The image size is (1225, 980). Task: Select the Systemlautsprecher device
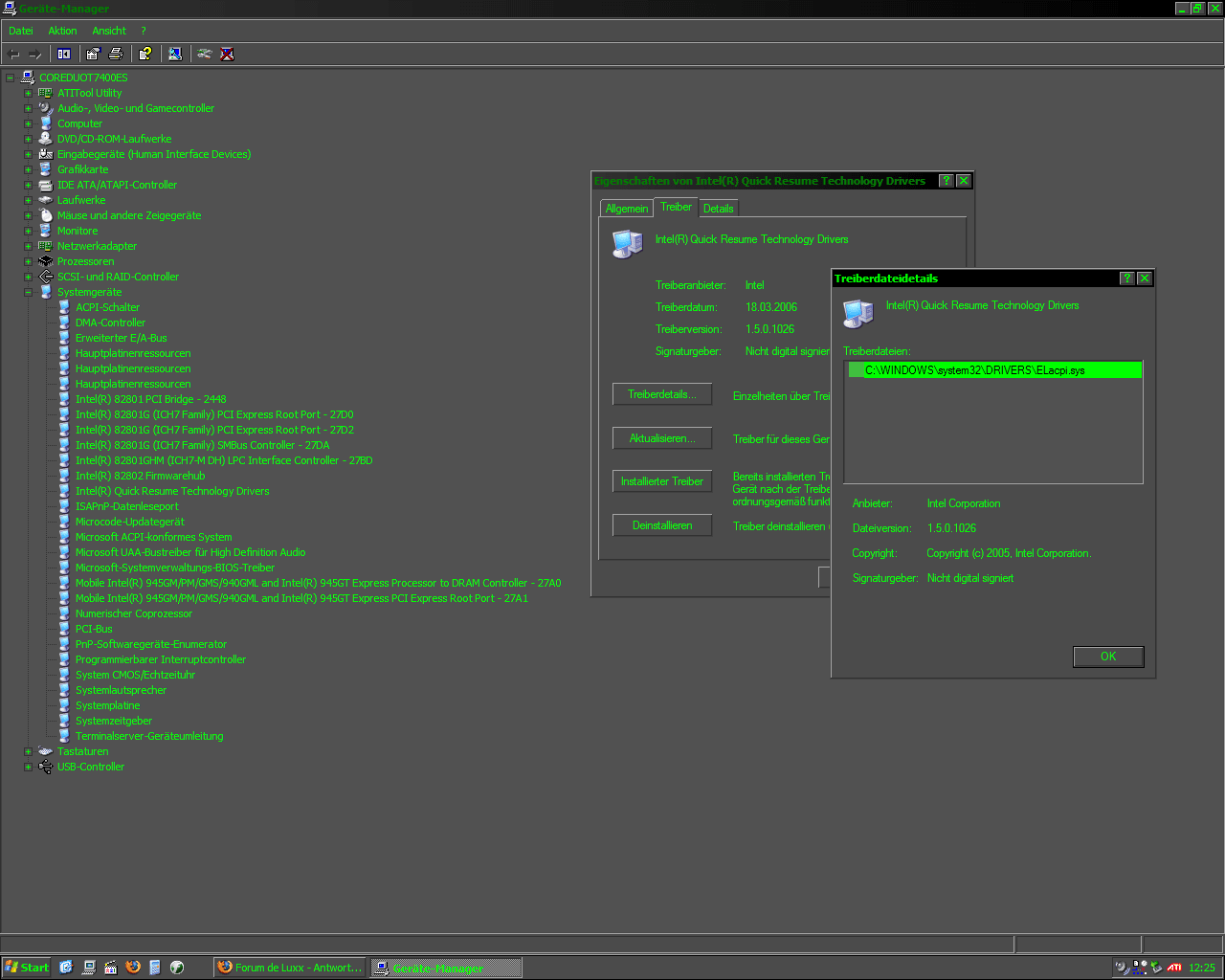(121, 690)
